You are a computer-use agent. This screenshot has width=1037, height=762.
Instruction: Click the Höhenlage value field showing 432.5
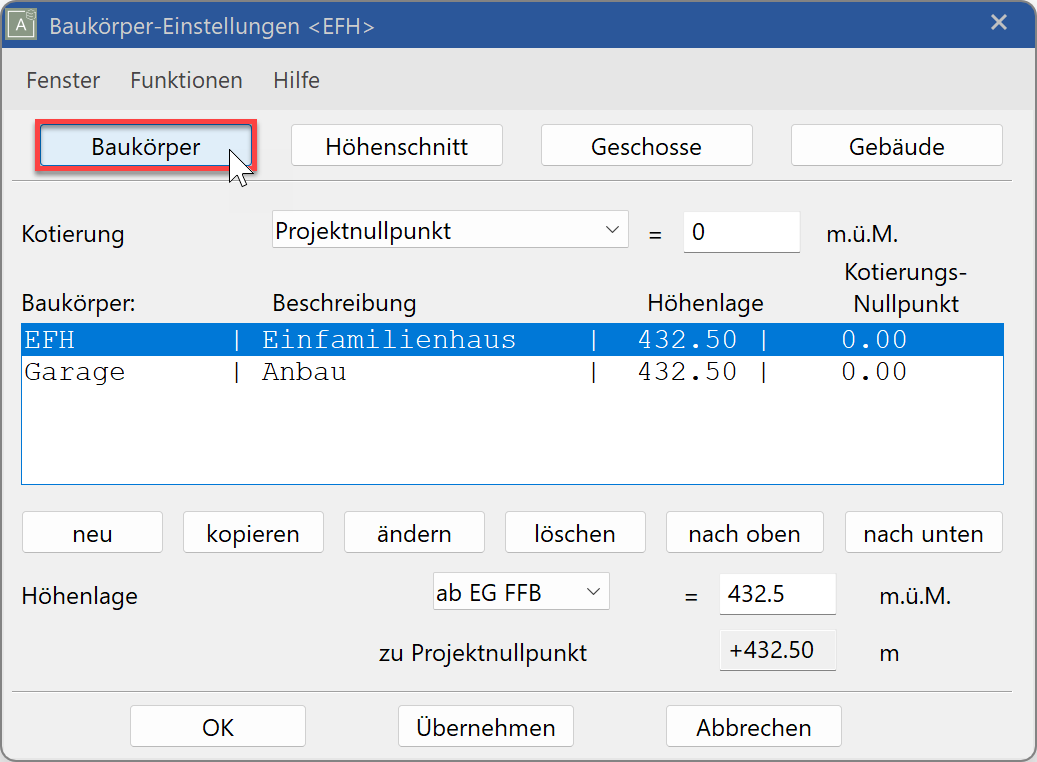pos(778,594)
